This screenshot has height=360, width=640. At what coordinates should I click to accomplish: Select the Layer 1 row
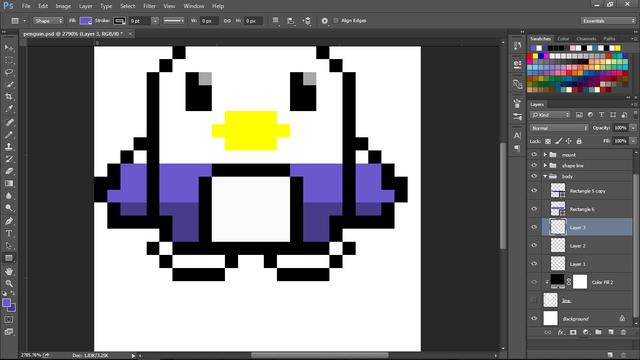(587, 264)
